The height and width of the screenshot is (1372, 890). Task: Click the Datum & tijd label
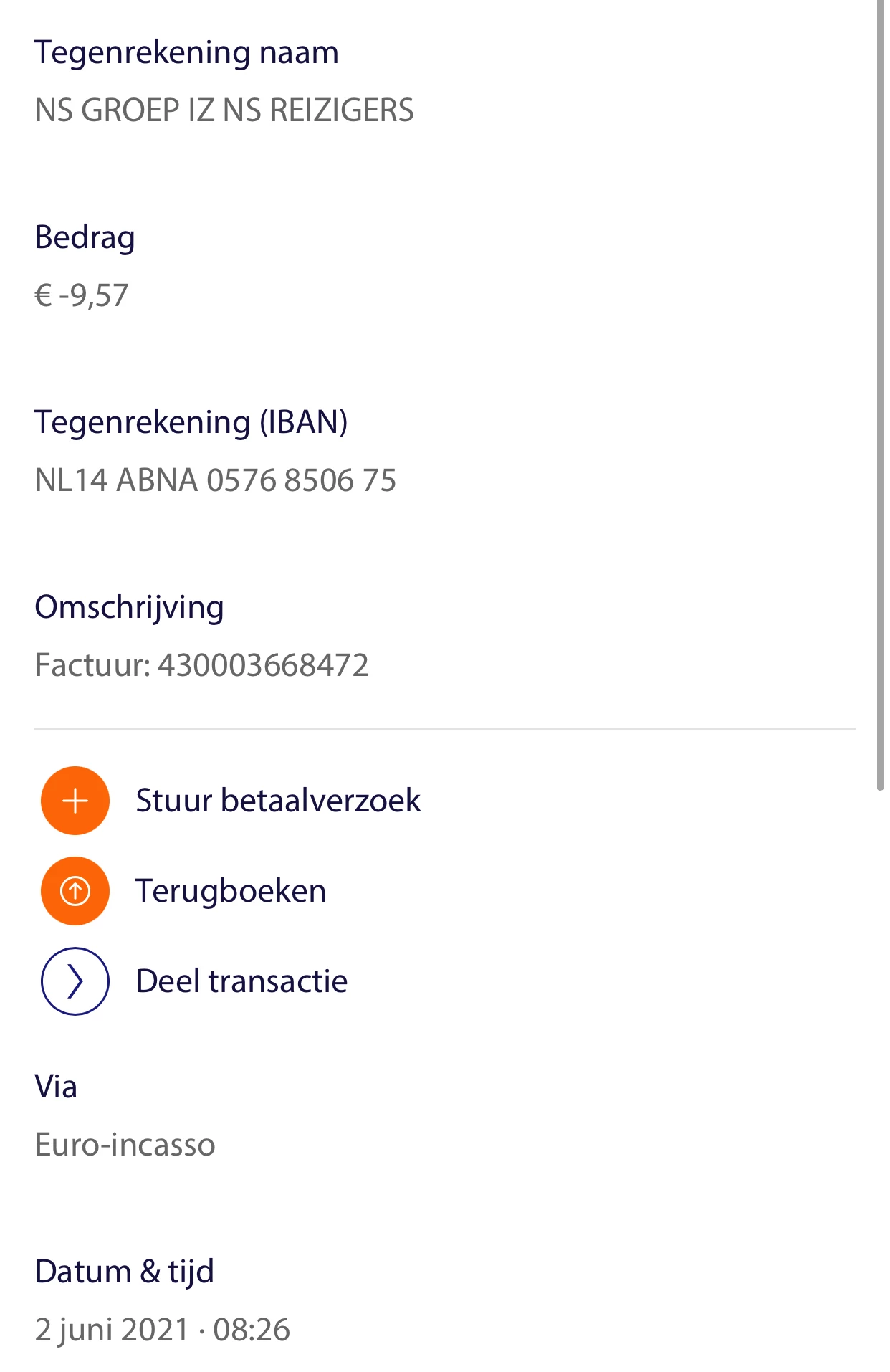[x=124, y=1272]
